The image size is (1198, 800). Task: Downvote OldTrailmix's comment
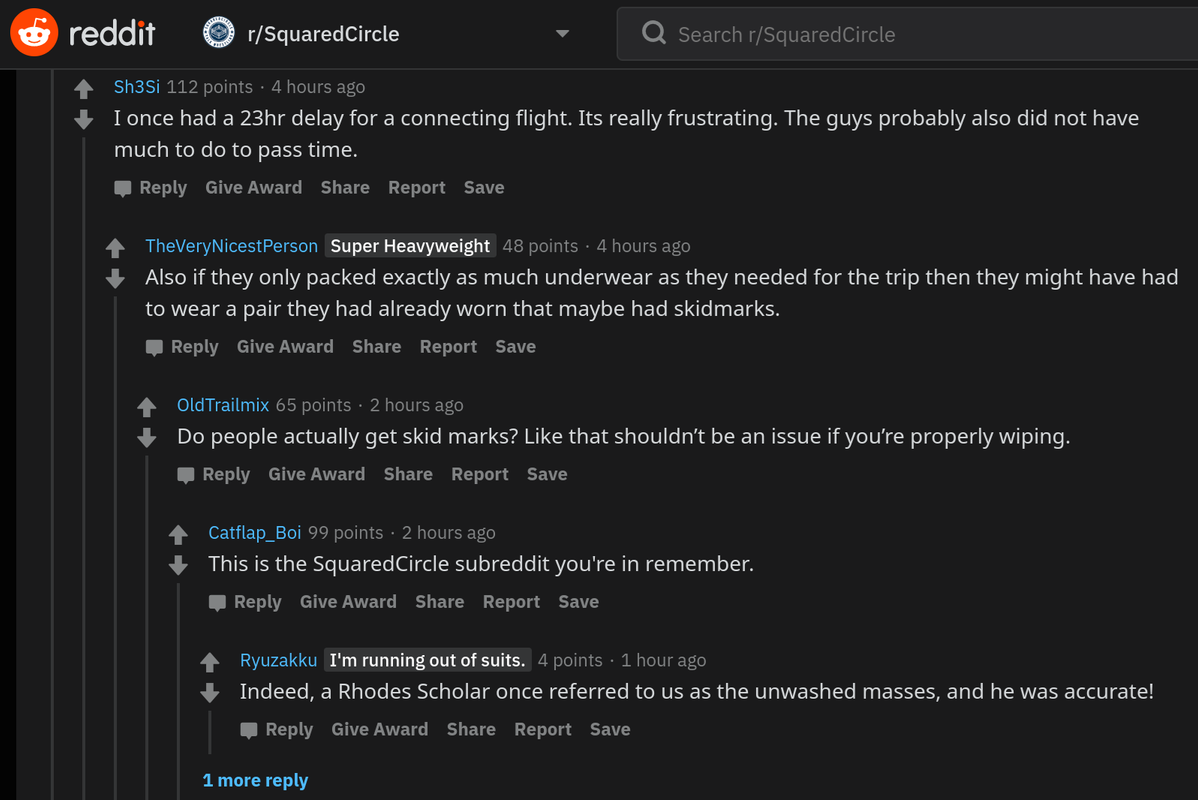[147, 438]
